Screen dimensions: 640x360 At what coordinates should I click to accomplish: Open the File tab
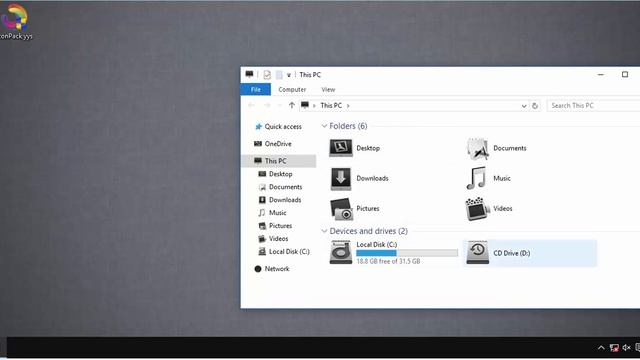(256, 89)
